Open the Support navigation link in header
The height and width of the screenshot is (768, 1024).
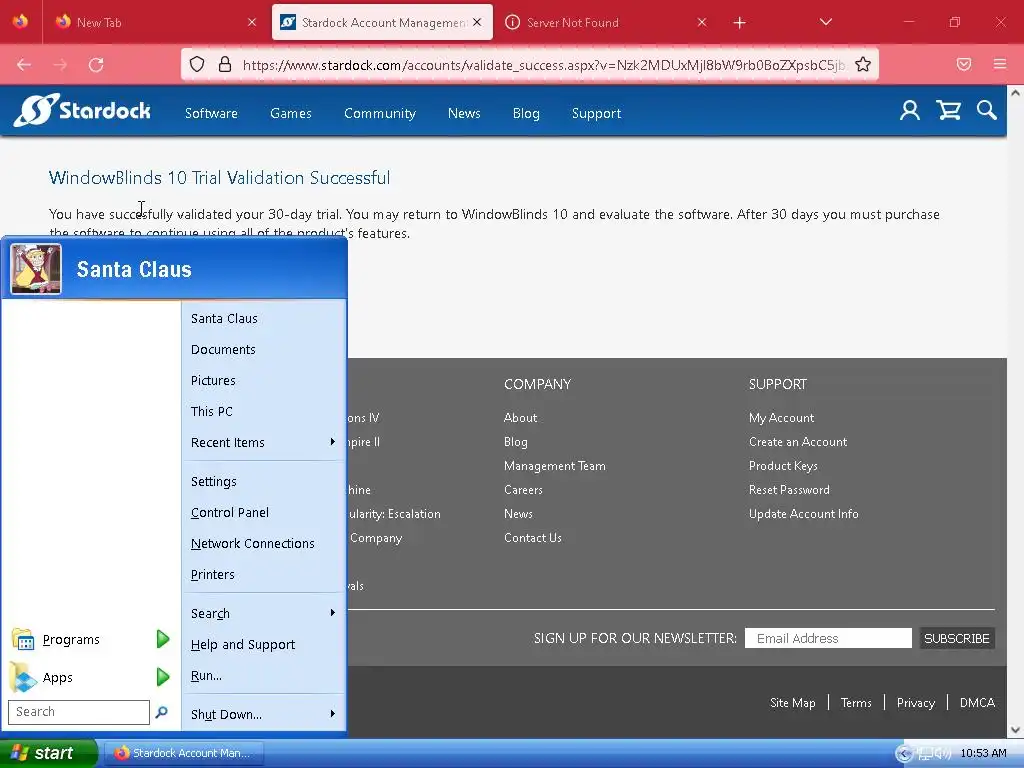(596, 113)
